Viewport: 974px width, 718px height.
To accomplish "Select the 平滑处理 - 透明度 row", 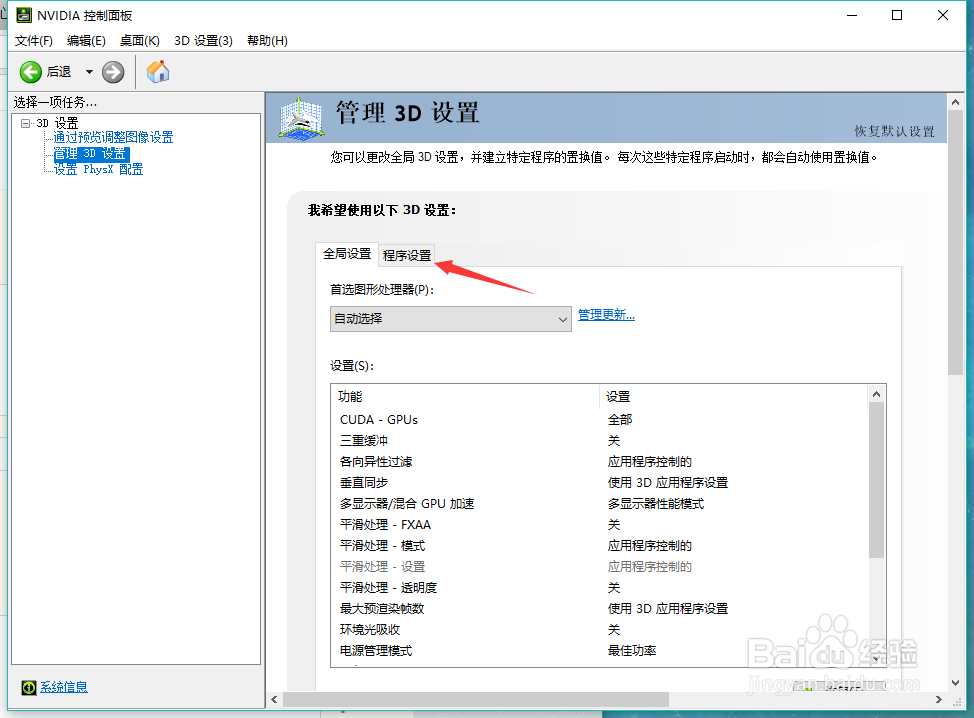I will click(x=601, y=588).
